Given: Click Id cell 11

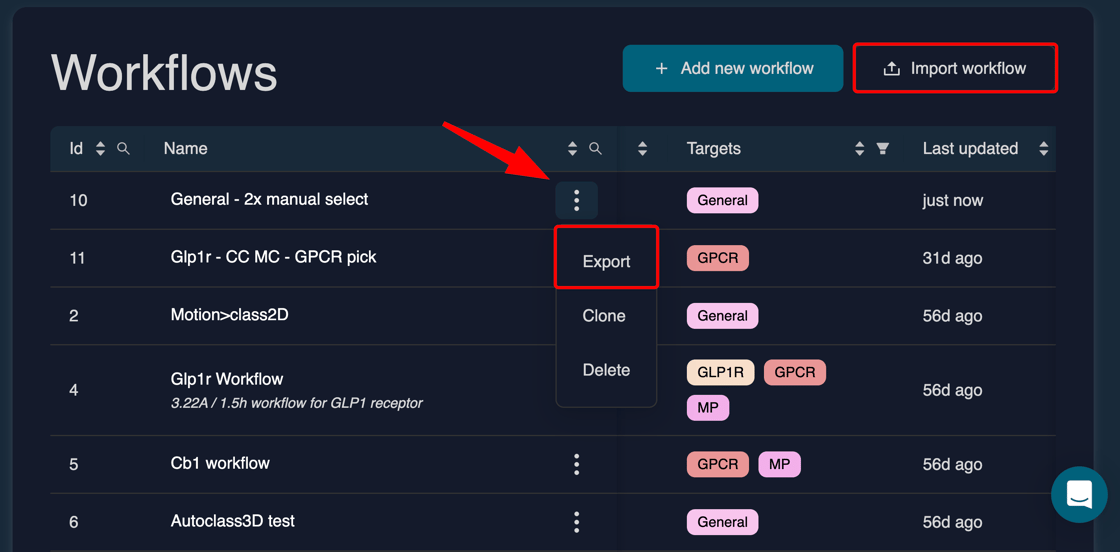Looking at the screenshot, I should (77, 258).
